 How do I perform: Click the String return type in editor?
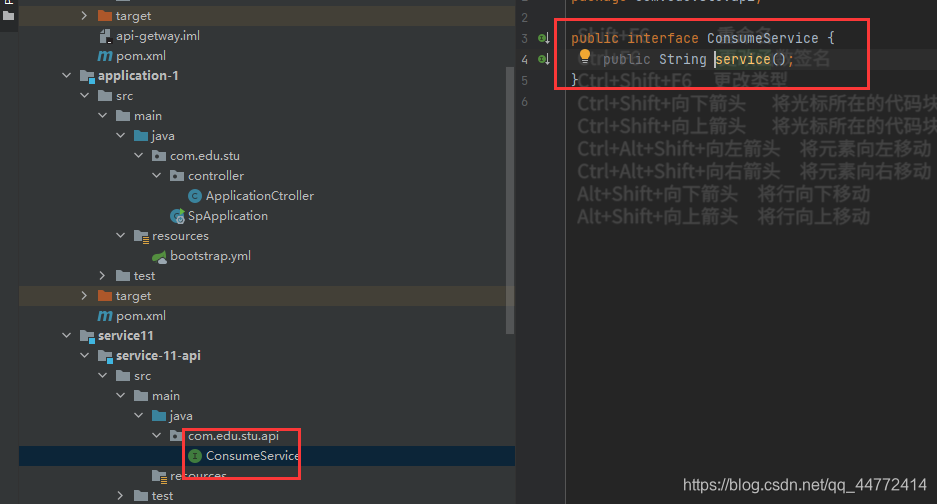click(x=682, y=59)
